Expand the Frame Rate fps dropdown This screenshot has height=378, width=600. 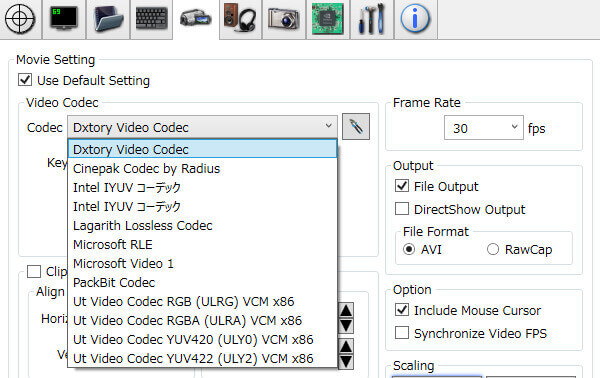(484, 128)
